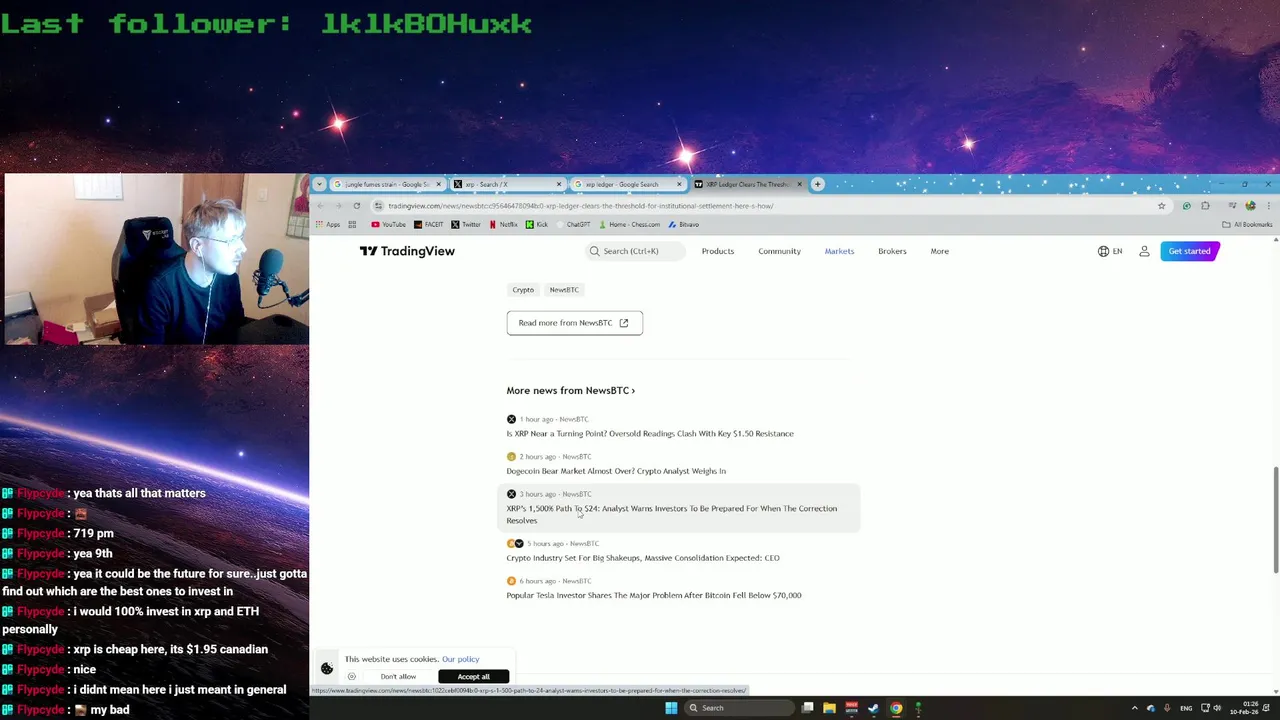Screen dimensions: 1280x720
Task: Click Don't allow cookies
Action: point(398,677)
